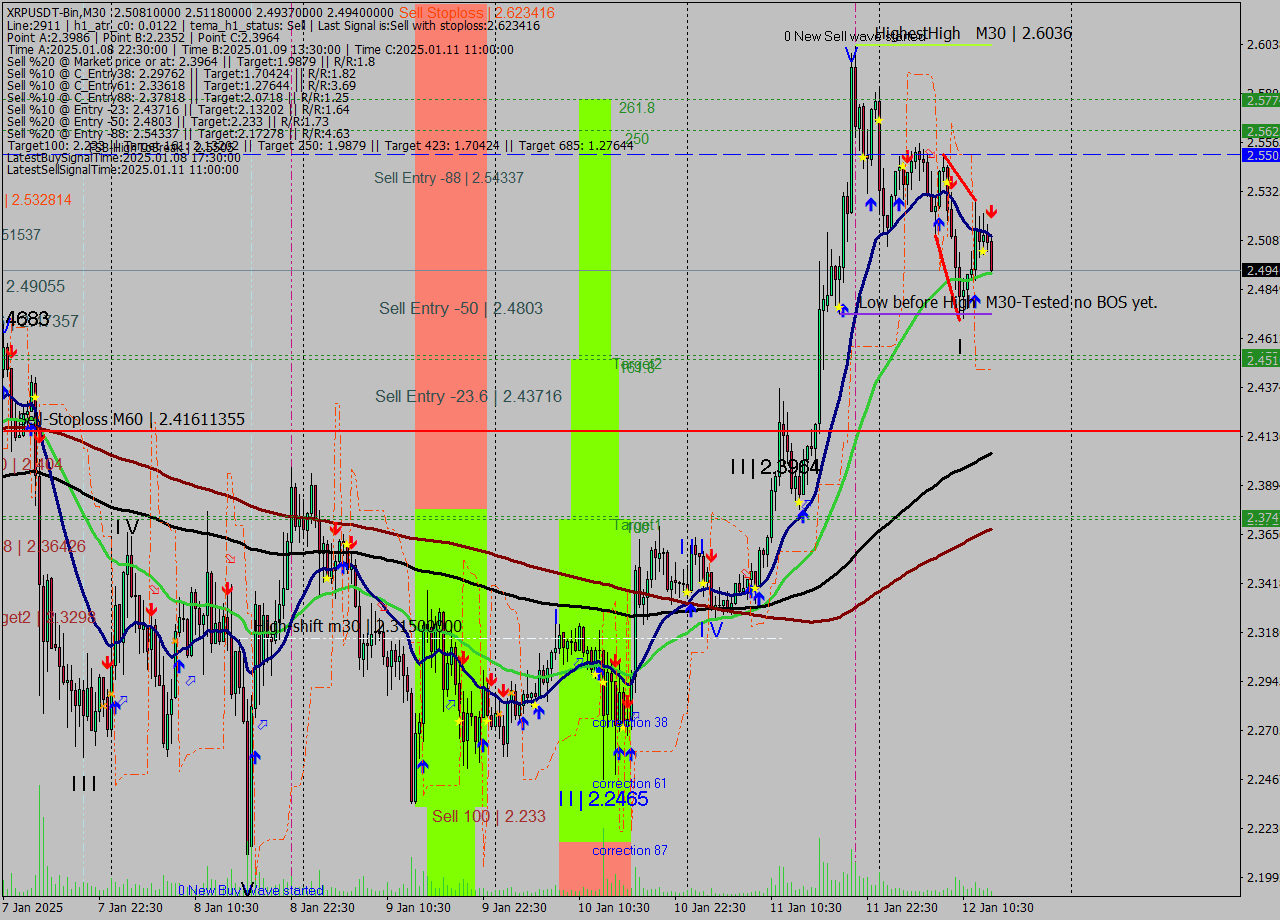Select the salmon-red Sell Entry zone rectangle

point(451,255)
